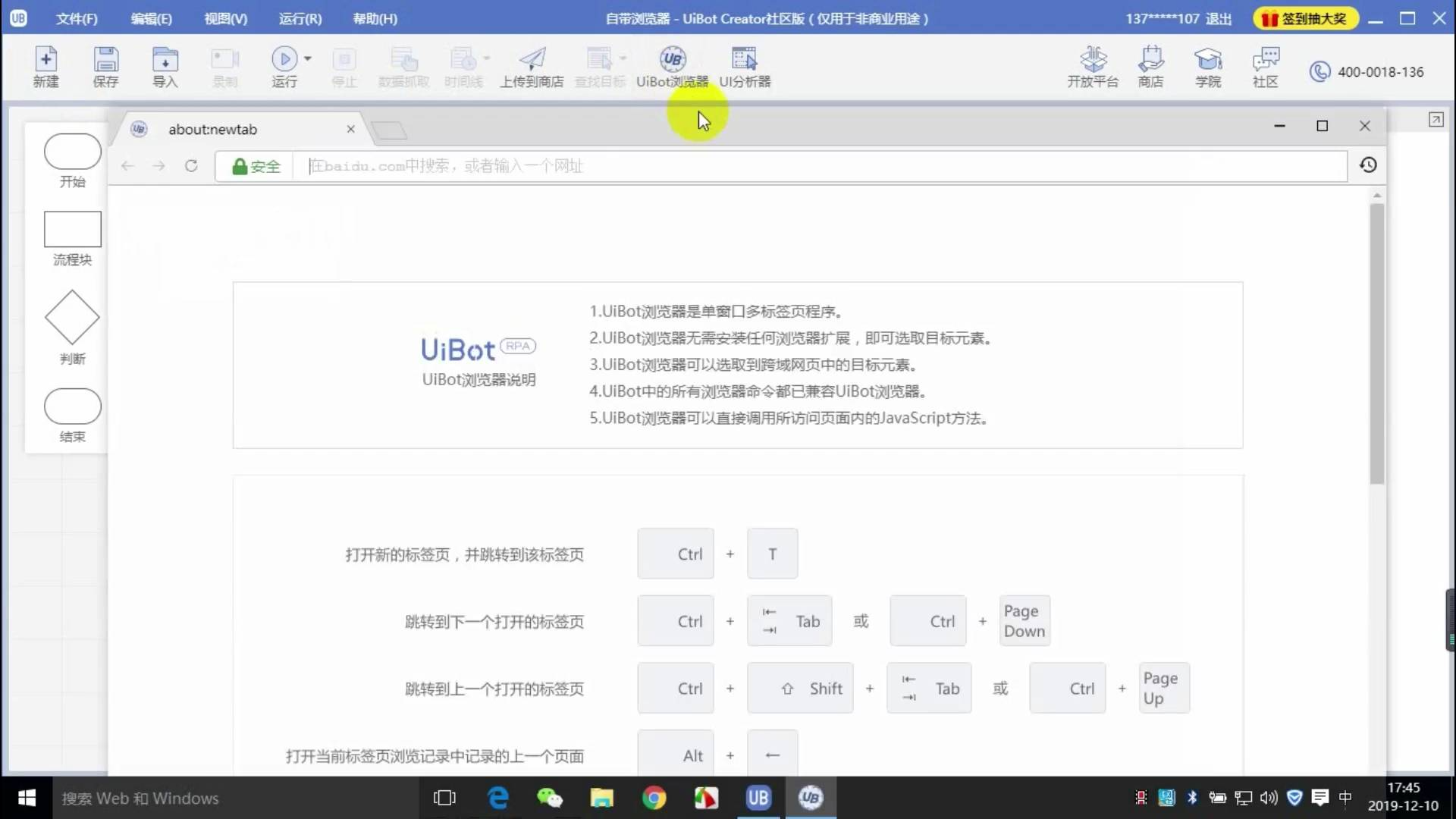Viewport: 1456px width, 819px height.
Task: Click the browser forward arrow
Action: 158,165
